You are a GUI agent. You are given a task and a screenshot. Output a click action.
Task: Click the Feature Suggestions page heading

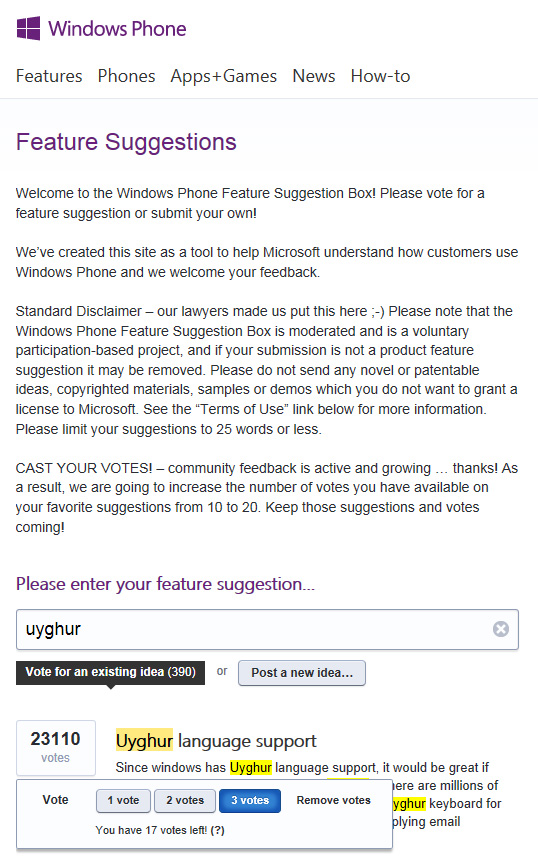click(126, 142)
